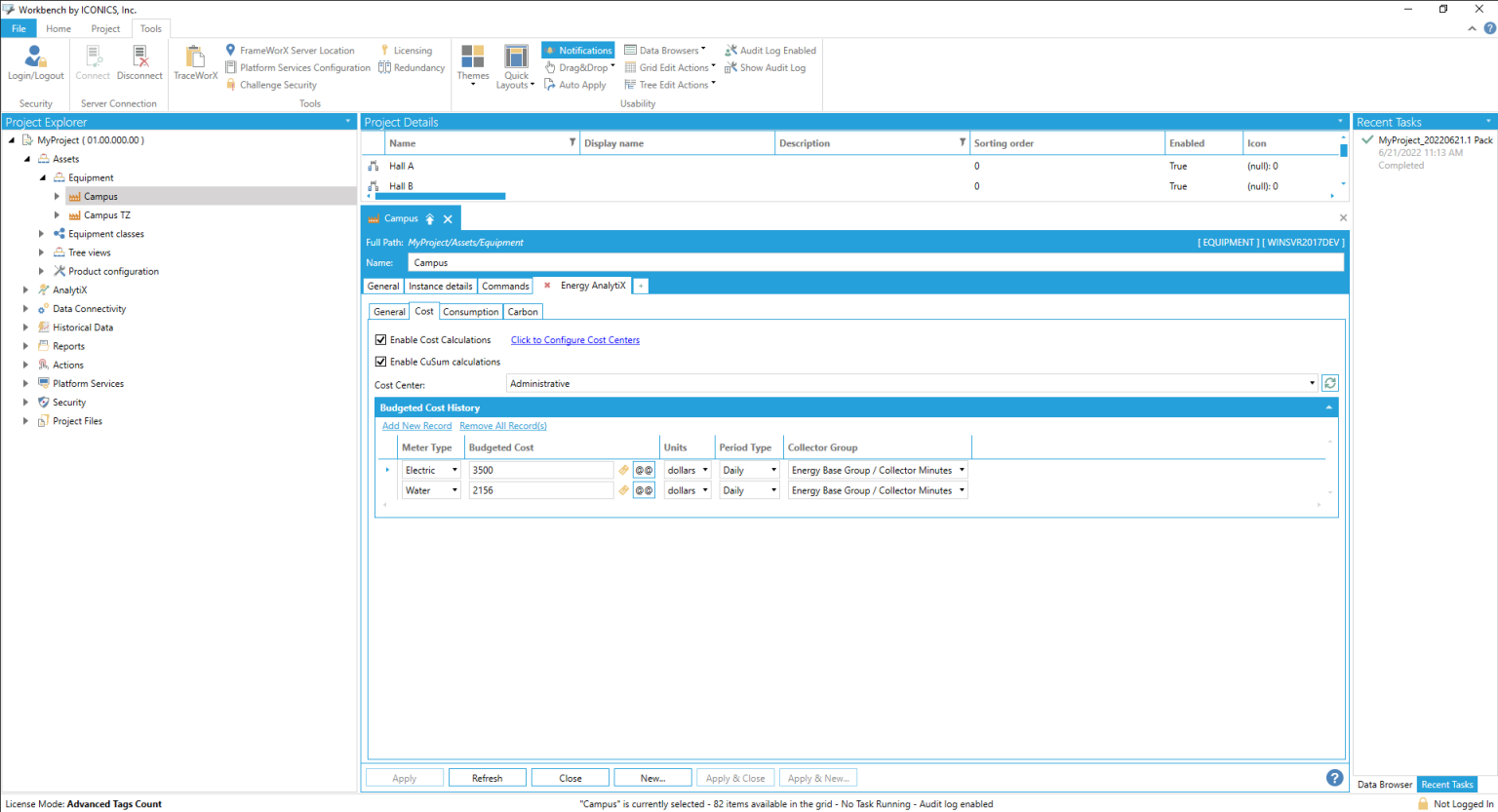The height and width of the screenshot is (812, 1498).
Task: Switch to Instance details tab
Action: coord(440,287)
